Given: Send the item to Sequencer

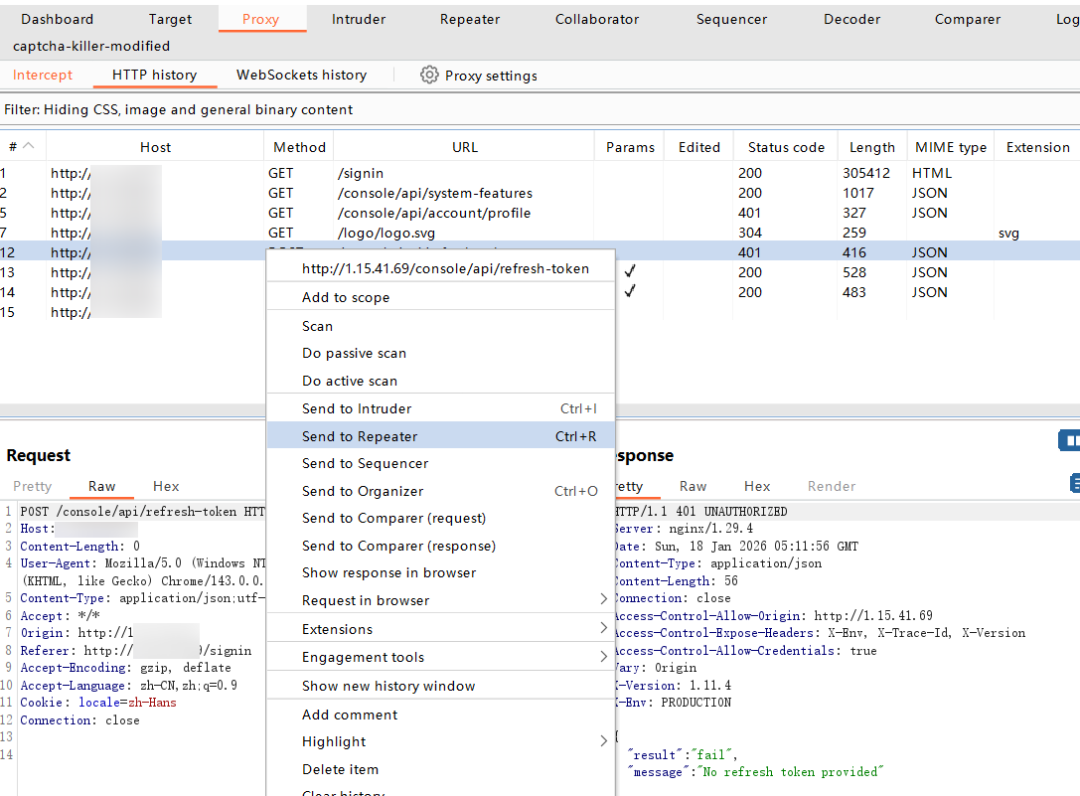Looking at the screenshot, I should (x=441, y=463).
